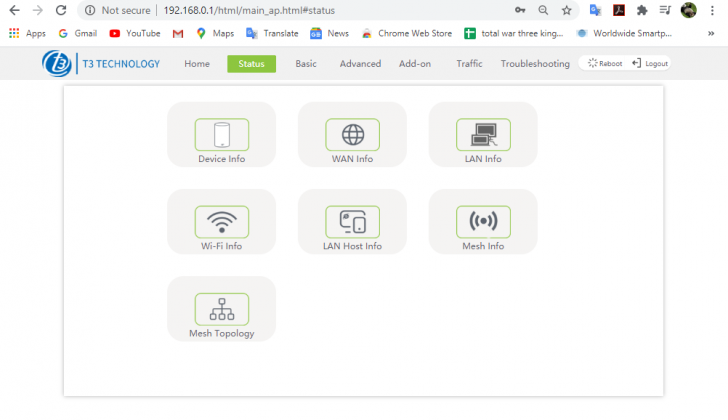Open the Apps bookmark shortcut
The width and height of the screenshot is (728, 420).
pos(27,33)
